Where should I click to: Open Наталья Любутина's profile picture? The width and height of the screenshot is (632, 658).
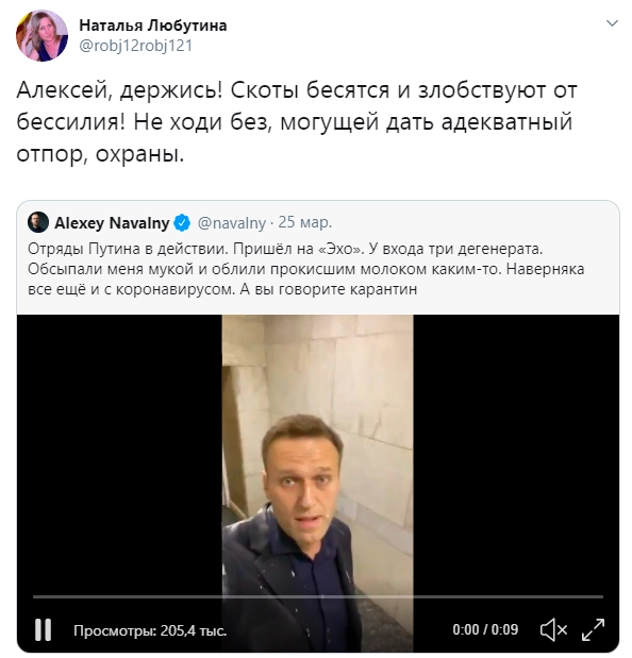tap(42, 36)
